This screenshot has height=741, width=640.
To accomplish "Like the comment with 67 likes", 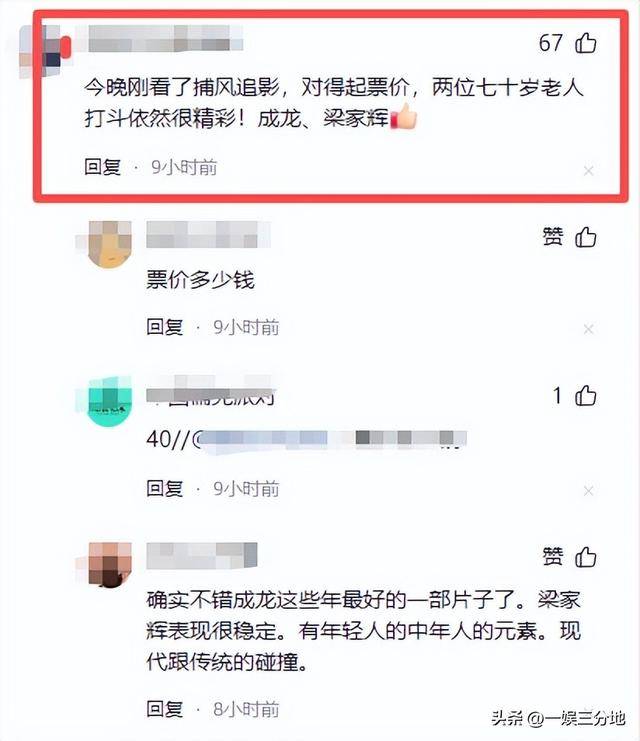I will point(586,43).
